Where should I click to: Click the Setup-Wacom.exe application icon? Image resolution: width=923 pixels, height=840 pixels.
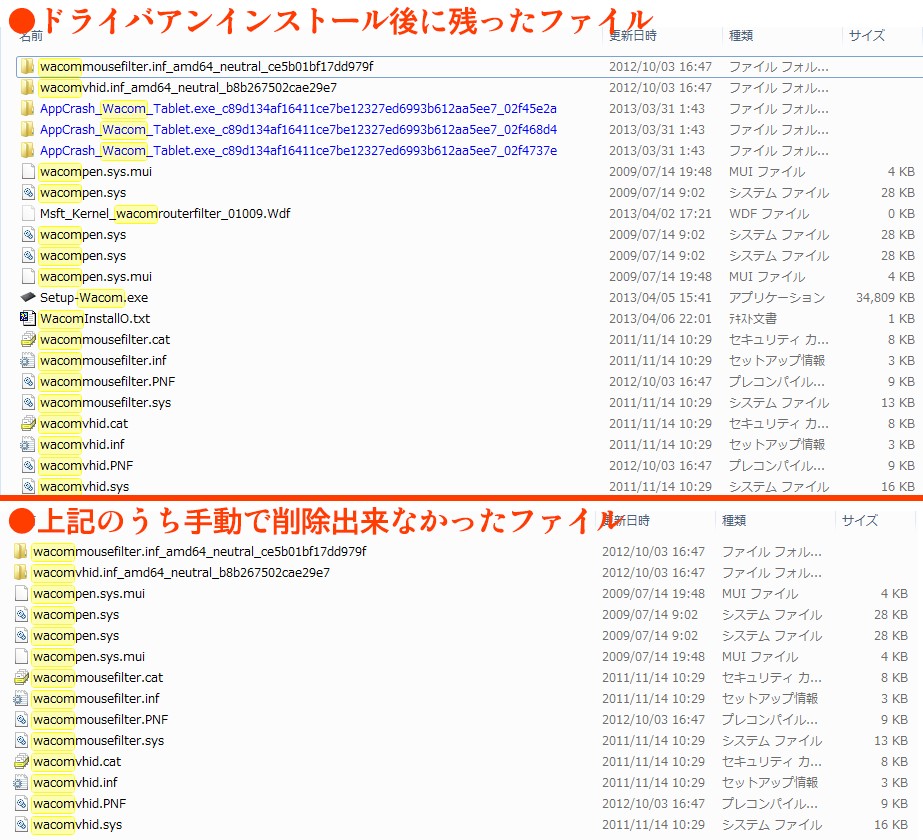(x=28, y=297)
